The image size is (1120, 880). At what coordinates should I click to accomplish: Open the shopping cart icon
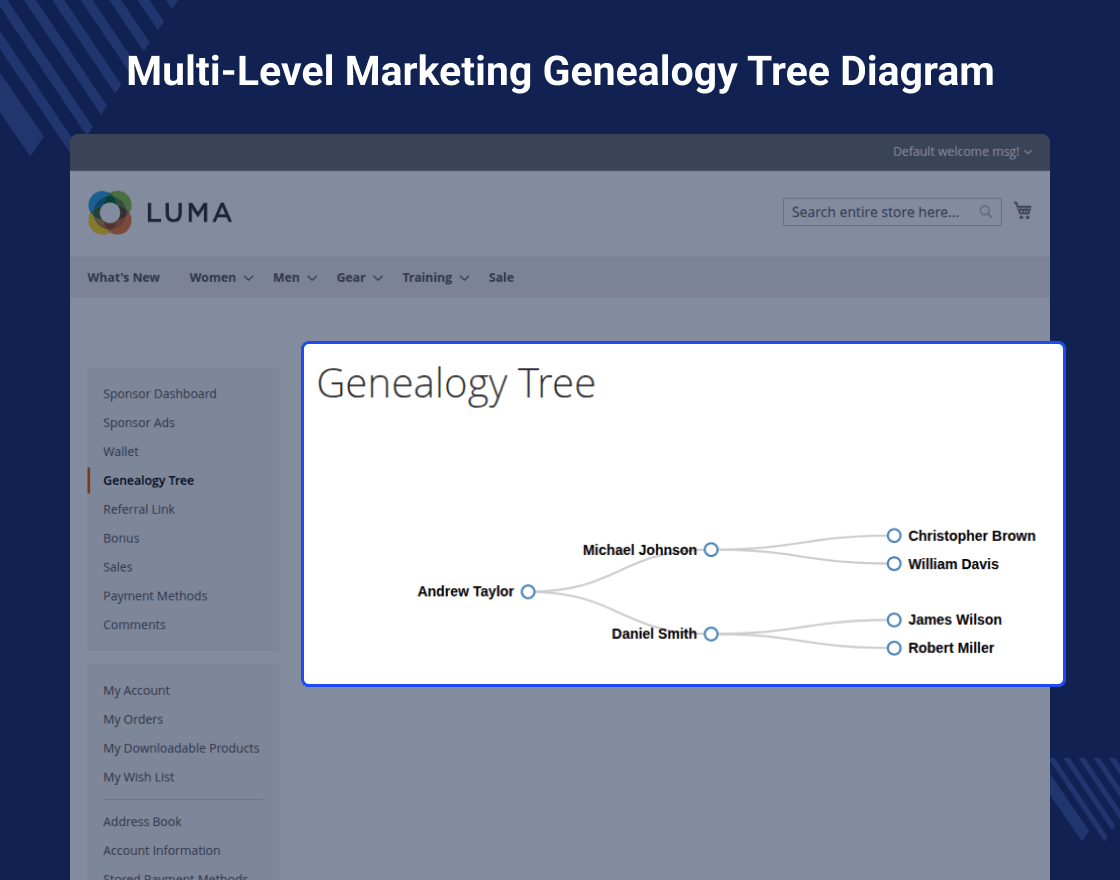[1023, 211]
